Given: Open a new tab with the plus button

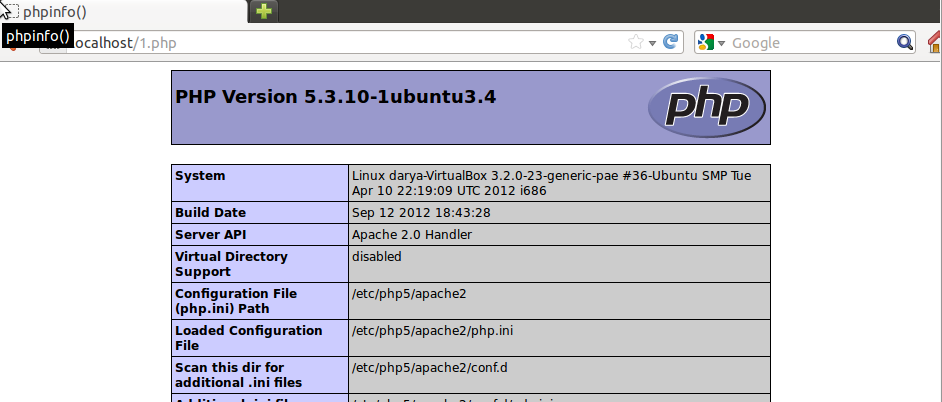Looking at the screenshot, I should (264, 11).
